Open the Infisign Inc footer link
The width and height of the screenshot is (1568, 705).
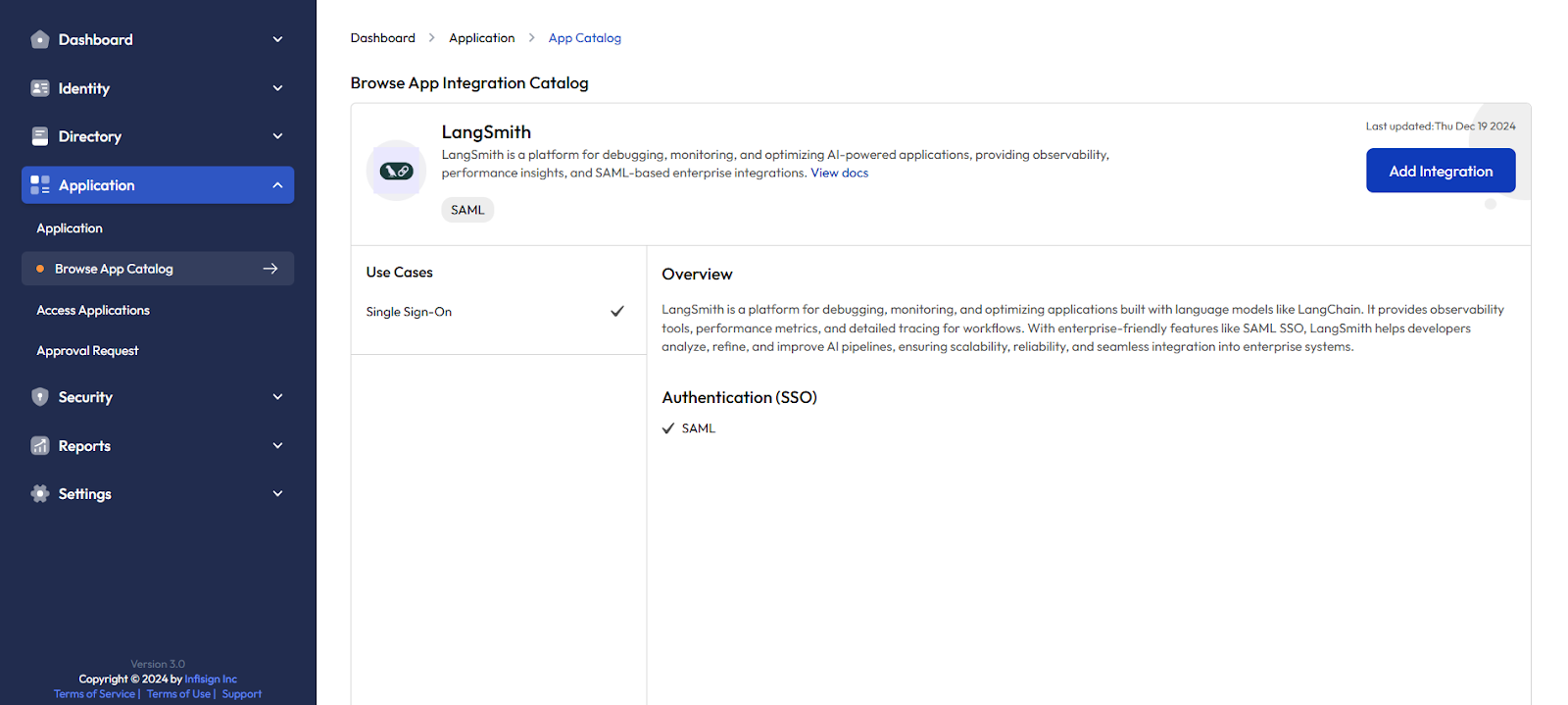(211, 679)
